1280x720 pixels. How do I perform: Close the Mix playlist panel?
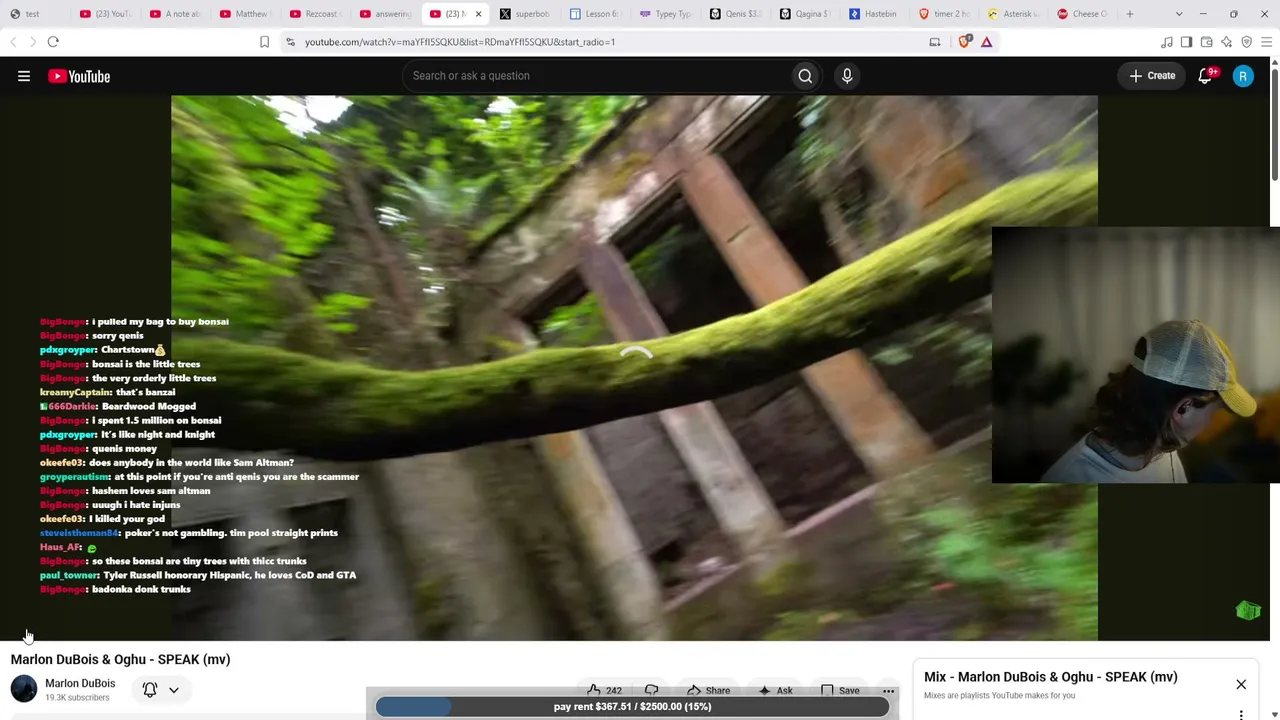[1241, 685]
